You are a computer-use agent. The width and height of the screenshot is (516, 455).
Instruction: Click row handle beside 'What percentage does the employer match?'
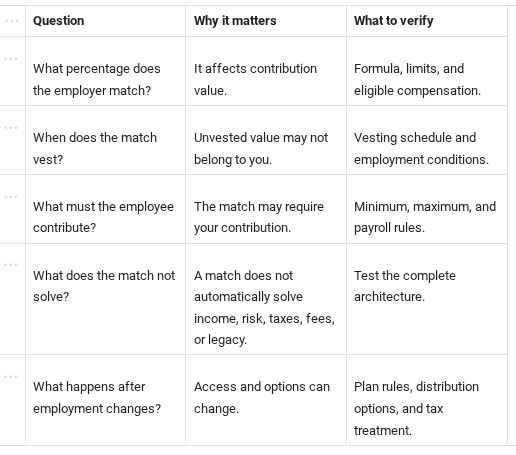click(11, 59)
